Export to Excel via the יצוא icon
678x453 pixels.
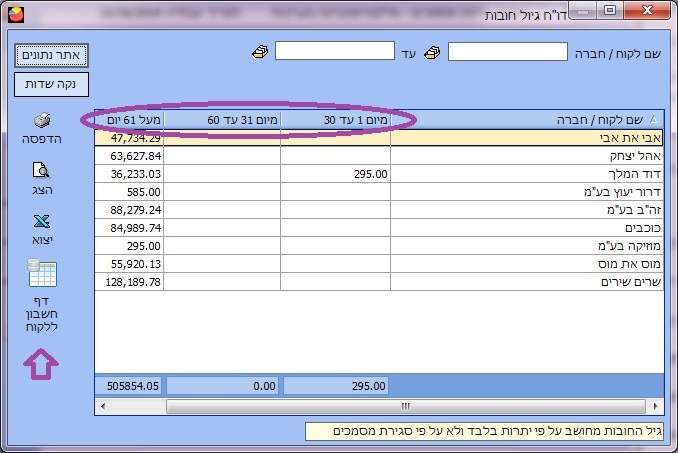42,222
